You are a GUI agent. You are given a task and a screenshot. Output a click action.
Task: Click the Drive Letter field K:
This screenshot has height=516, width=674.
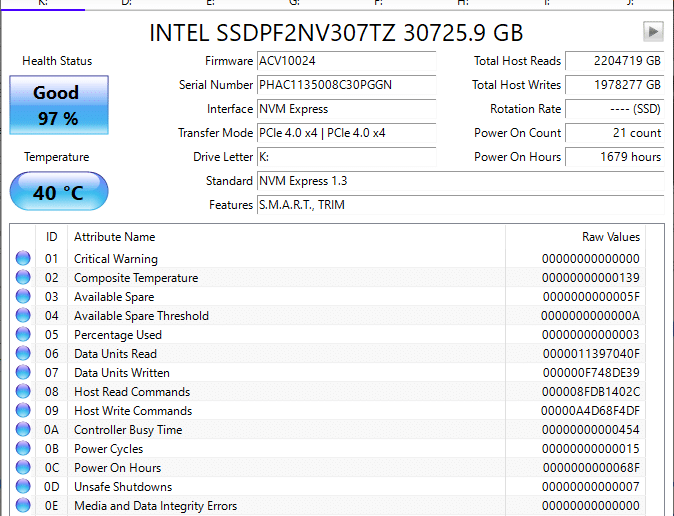point(346,157)
